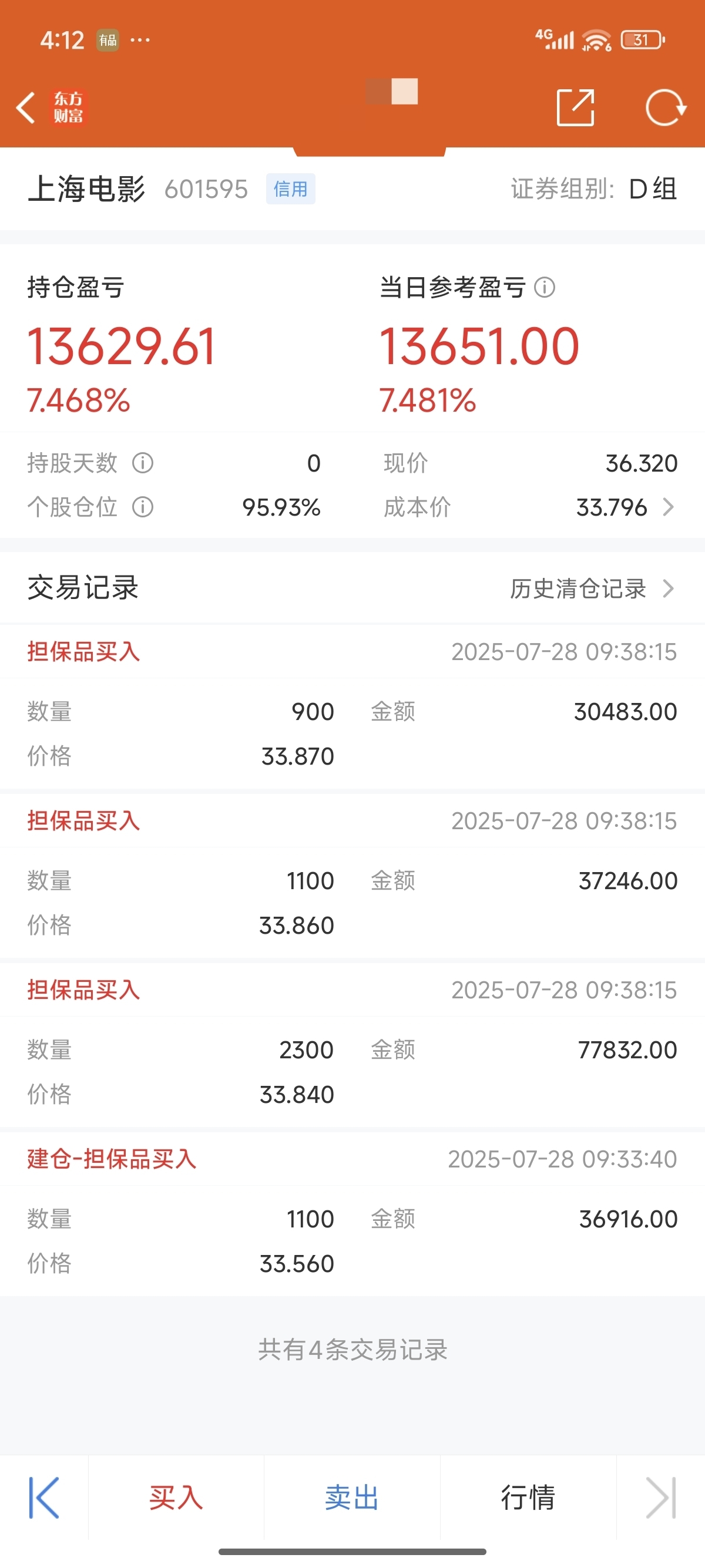The image size is (705, 1568).
Task: Select the 建仓-担保品买入 record
Action: (x=352, y=1214)
